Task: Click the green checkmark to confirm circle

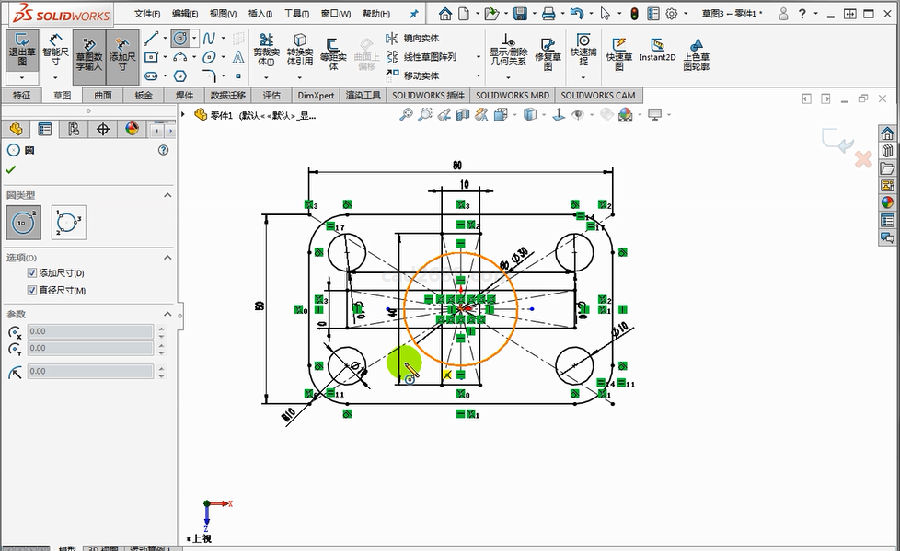Action: pos(11,169)
